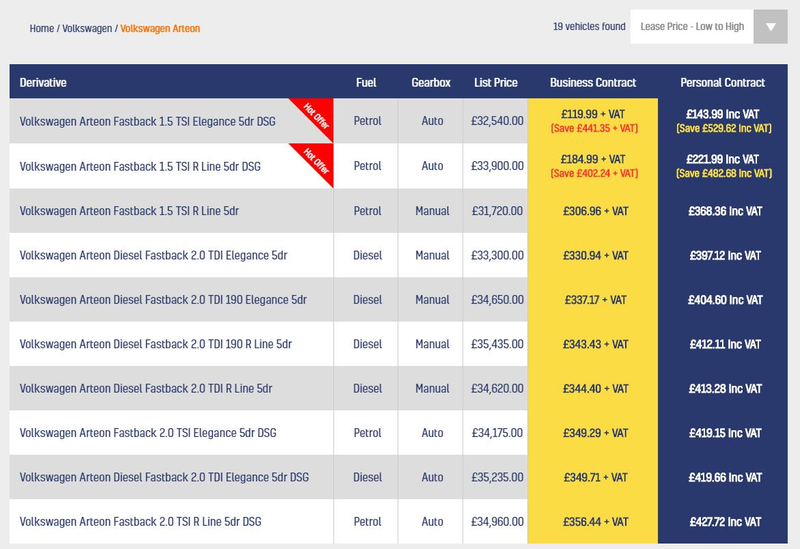Select personal price £412.11 Inc VAT
The width and height of the screenshot is (800, 549).
click(x=725, y=344)
